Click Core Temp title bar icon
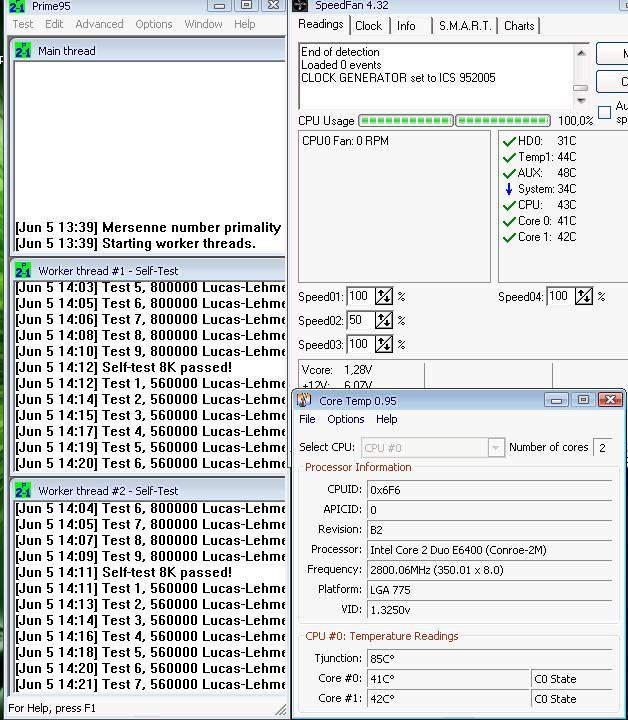This screenshot has height=720, width=628. pyautogui.click(x=304, y=401)
